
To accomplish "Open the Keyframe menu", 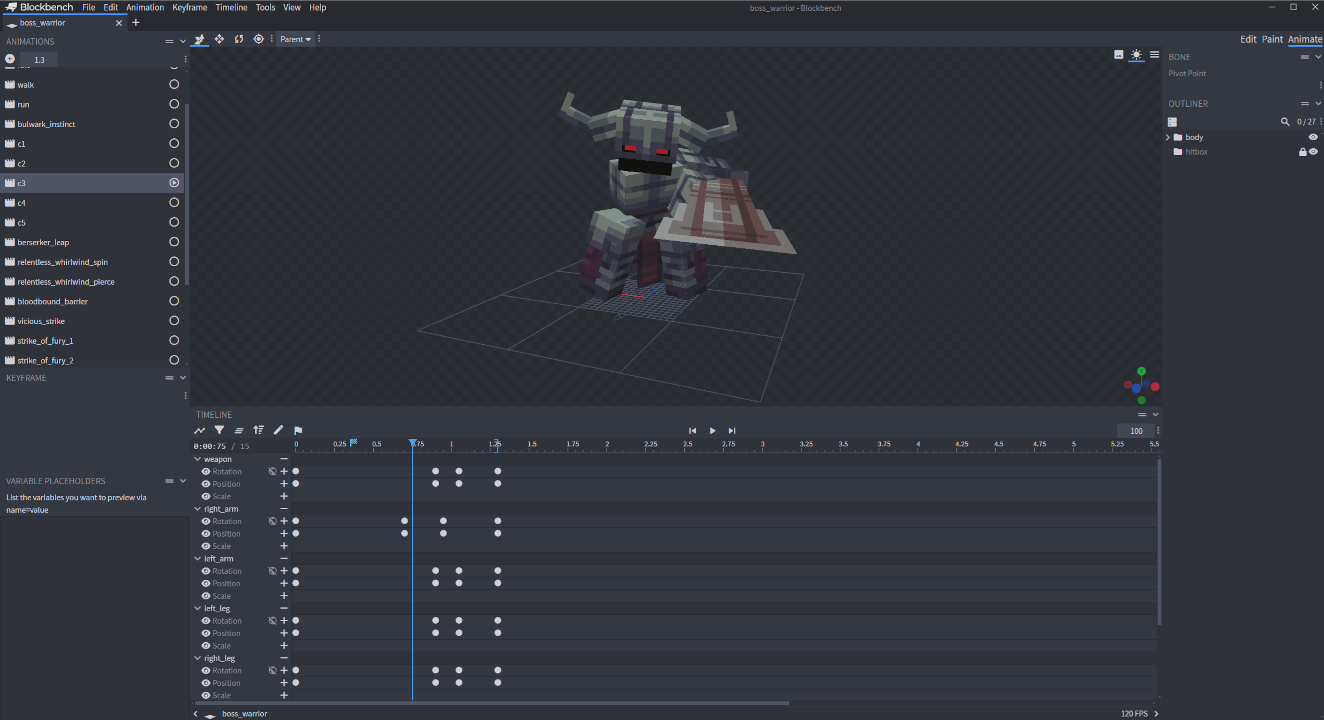I will 189,7.
